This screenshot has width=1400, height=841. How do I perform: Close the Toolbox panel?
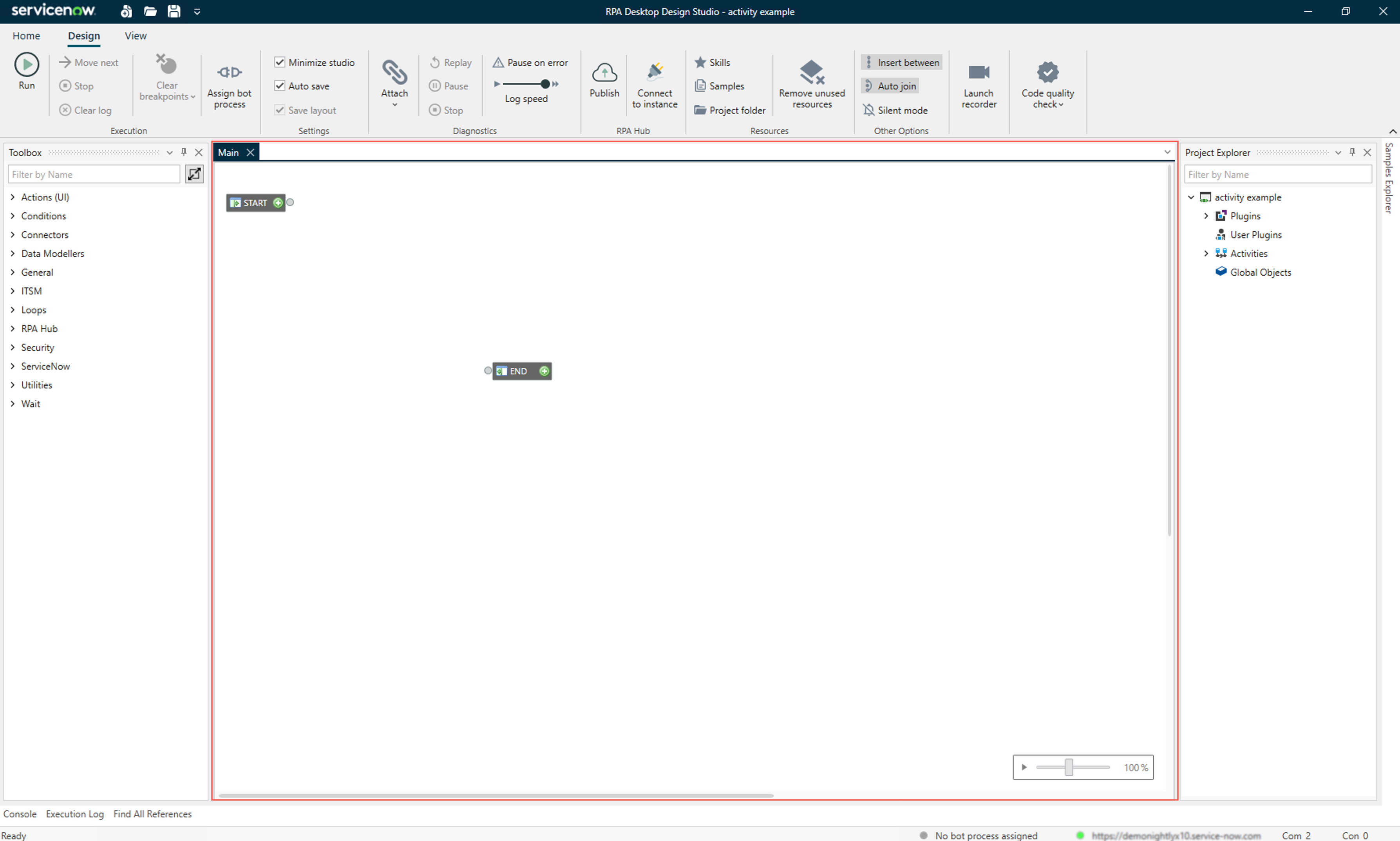pyautogui.click(x=199, y=152)
